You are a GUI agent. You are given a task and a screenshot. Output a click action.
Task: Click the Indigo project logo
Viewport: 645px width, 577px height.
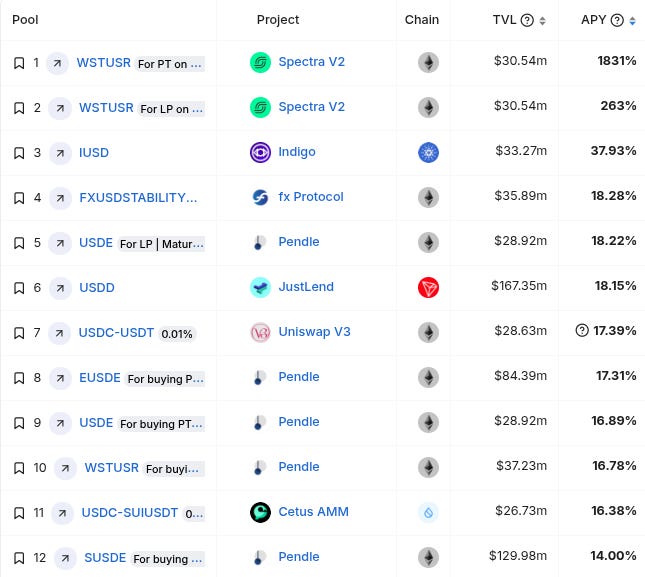coord(260,152)
